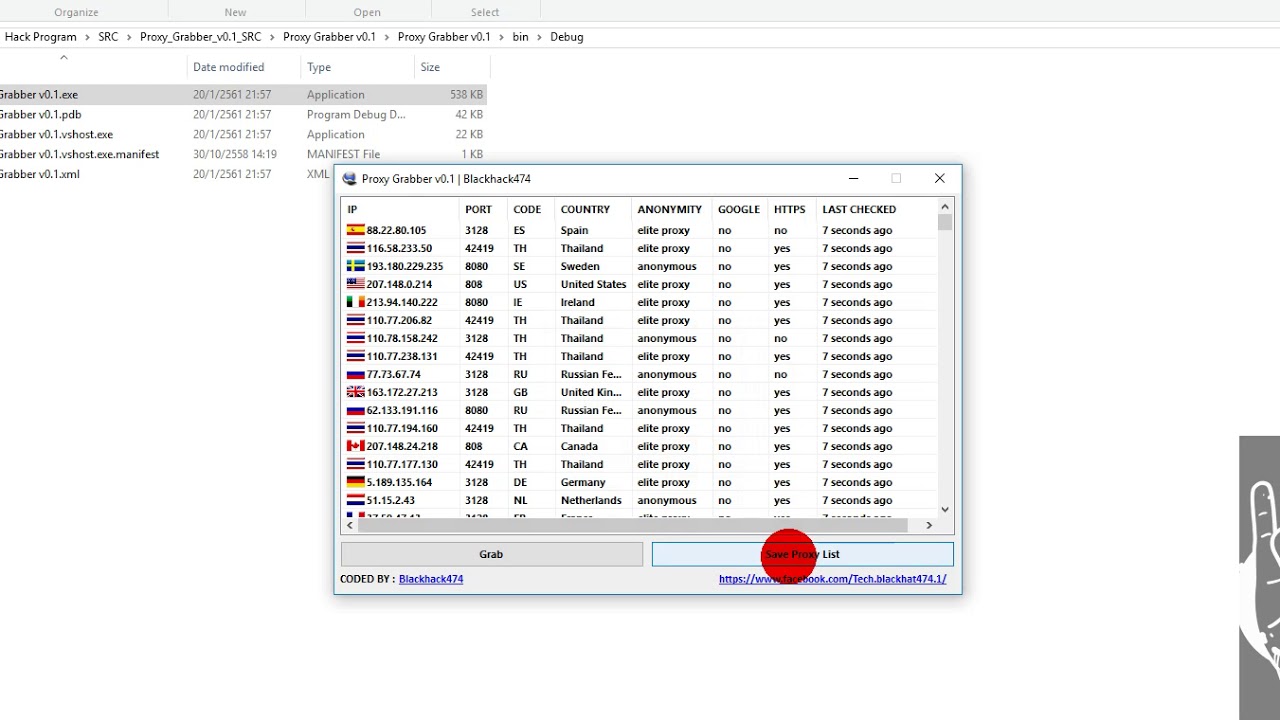Click the Thailand flag icon beside 110.77.206.82
Viewport: 1280px width, 720px height.
click(355, 320)
